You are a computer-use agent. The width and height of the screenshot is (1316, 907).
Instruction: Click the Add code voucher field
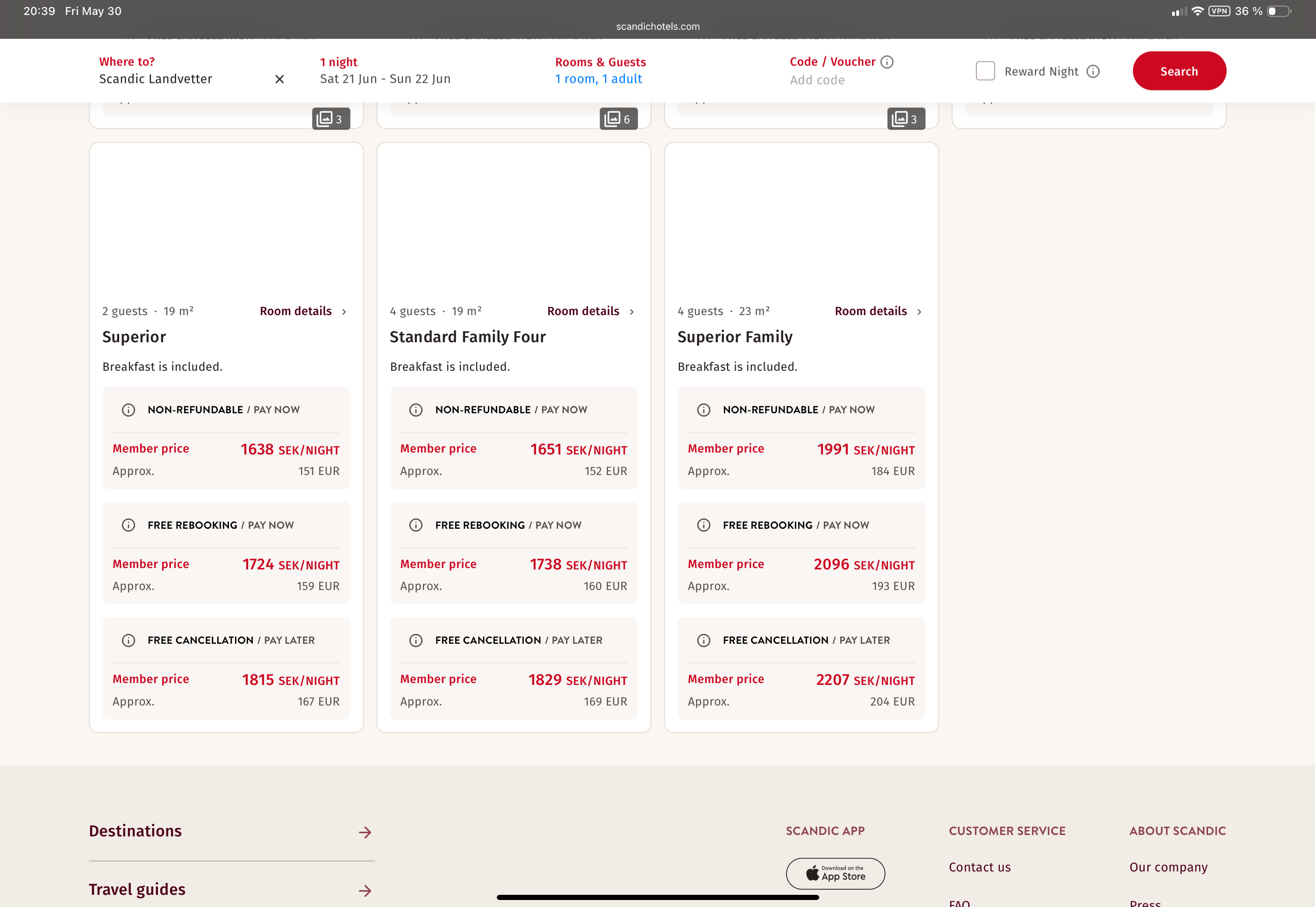click(817, 80)
